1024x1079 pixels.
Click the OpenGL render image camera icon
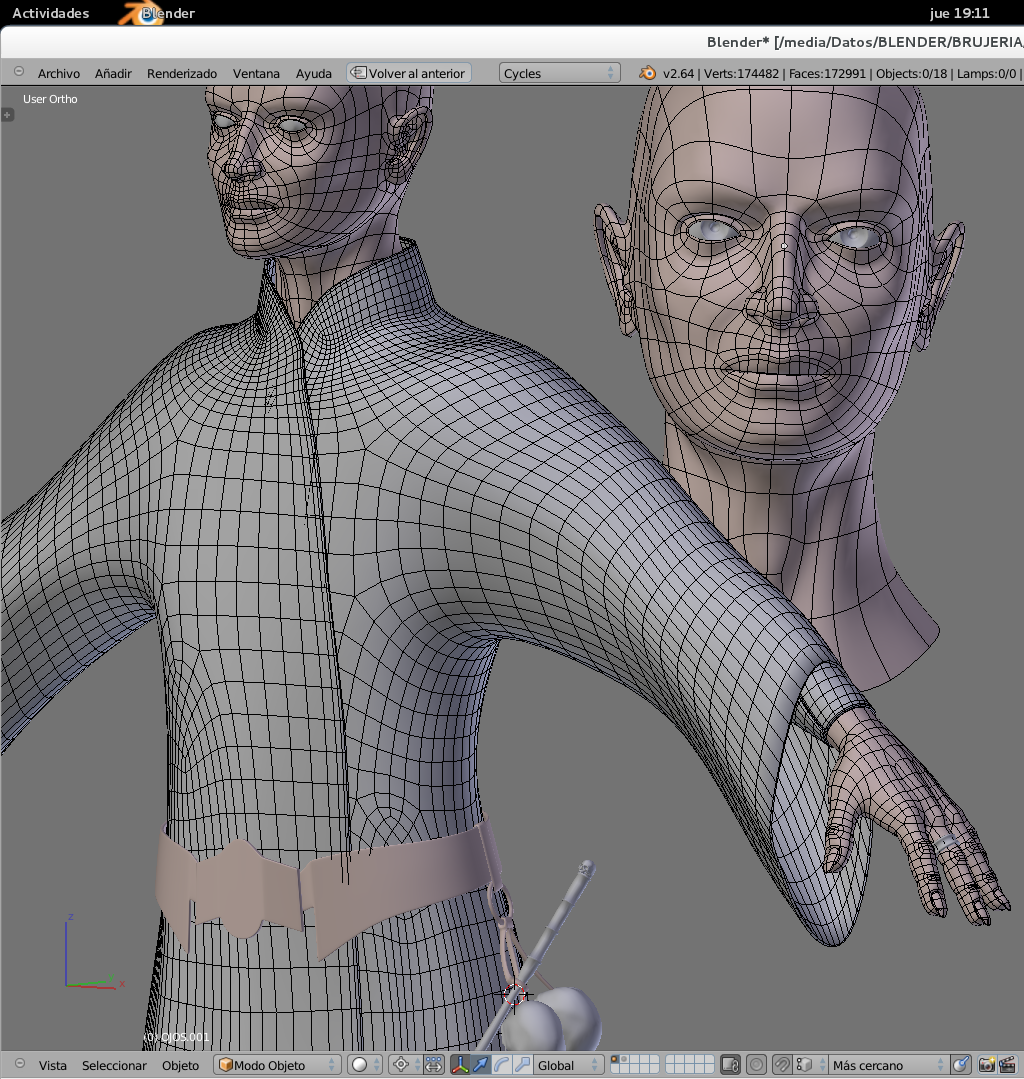pos(987,1065)
